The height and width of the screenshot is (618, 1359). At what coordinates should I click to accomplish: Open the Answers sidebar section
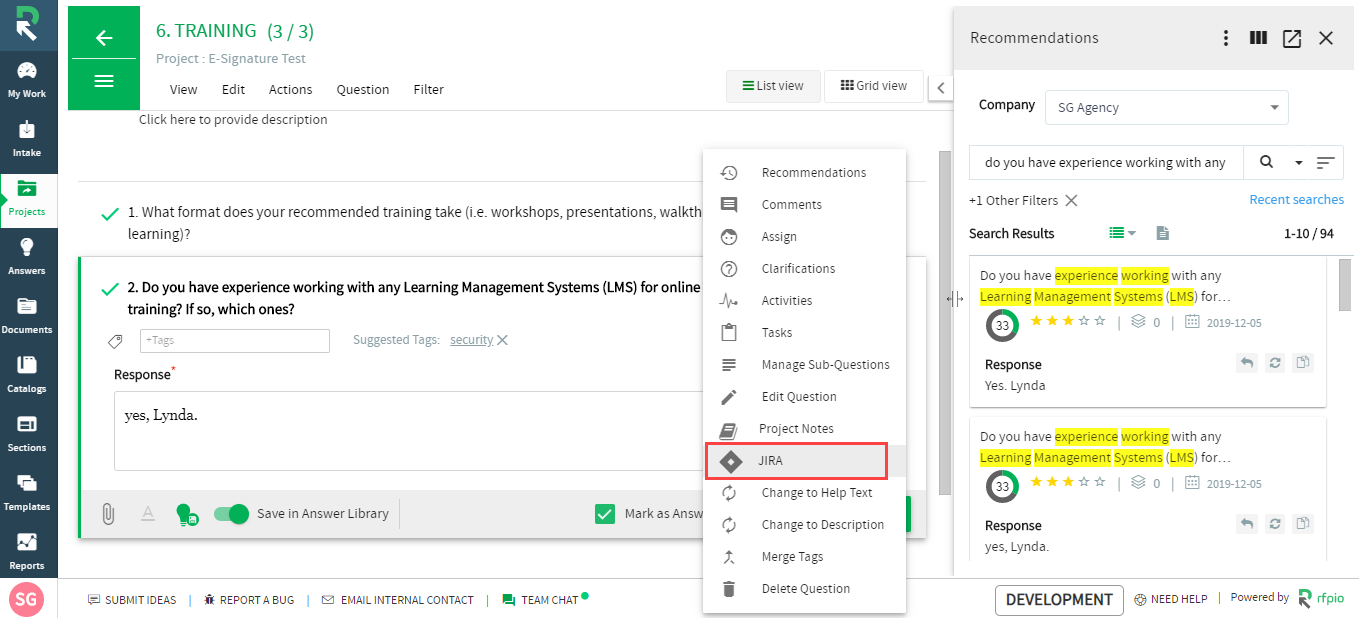(x=27, y=257)
